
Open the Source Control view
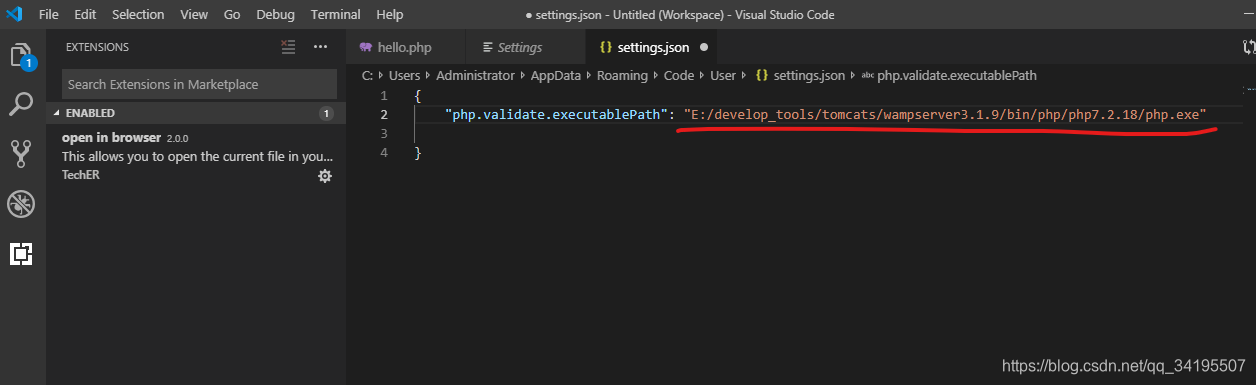coord(21,153)
